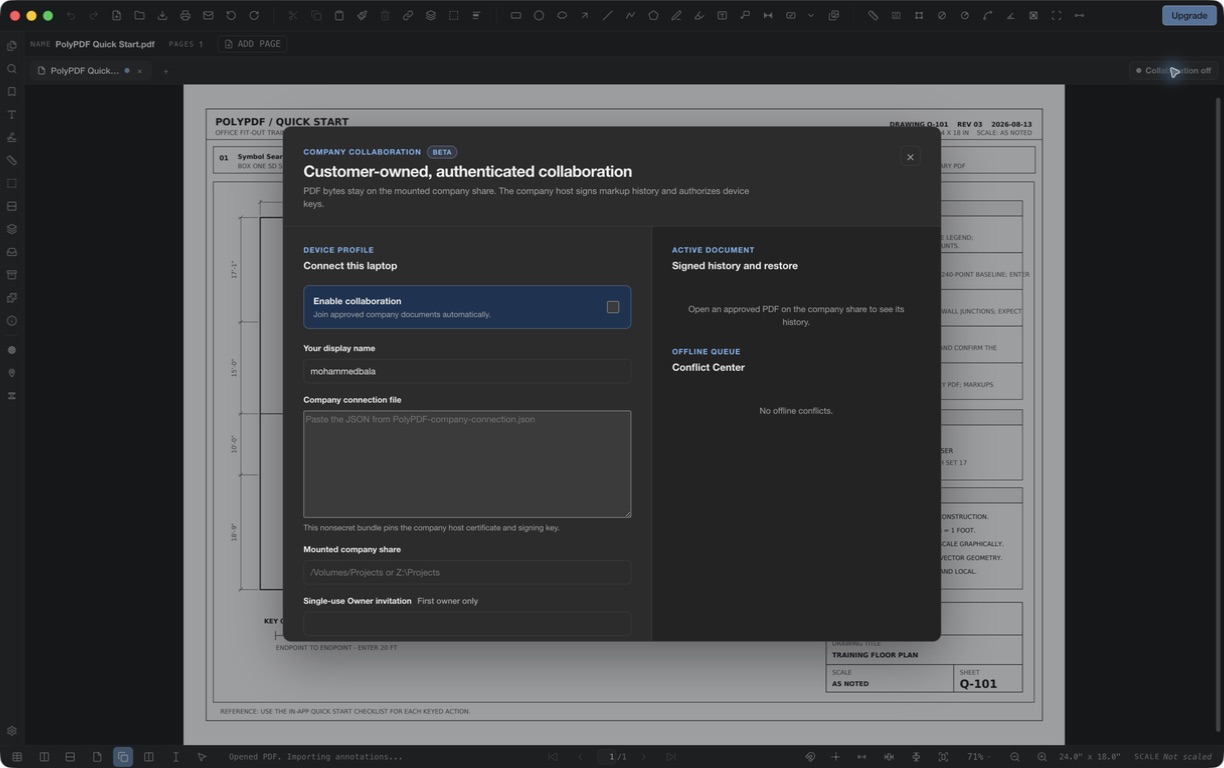
Task: Open settings gear in left sidebar
Action: point(12,731)
